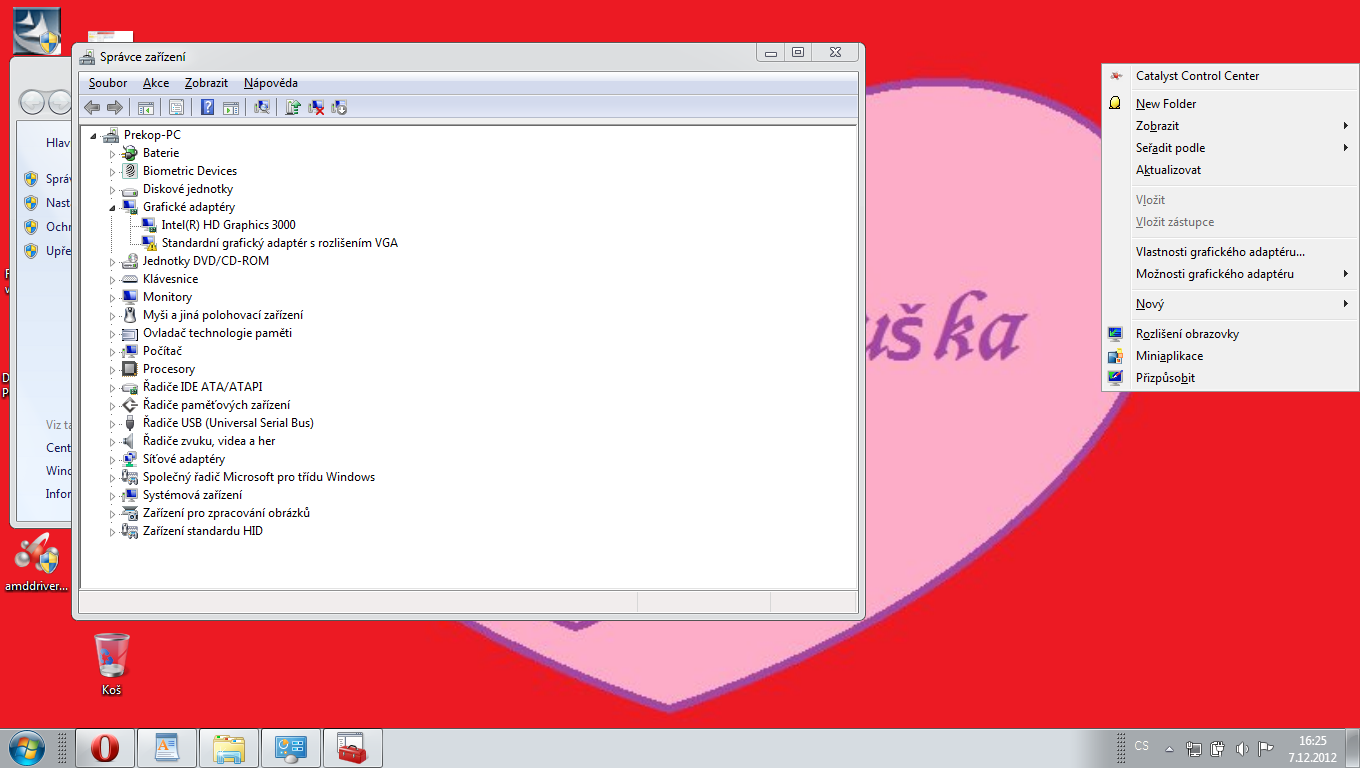Click the Update Driver Software toolbar icon

point(293,107)
